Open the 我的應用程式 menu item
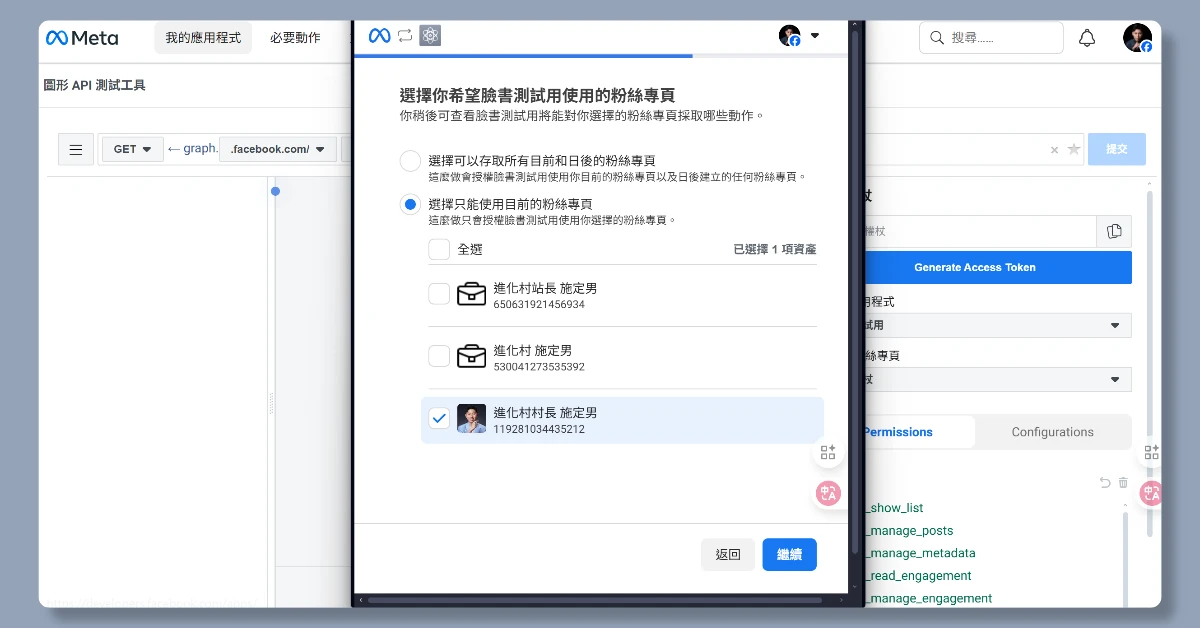1200x628 pixels. [203, 38]
